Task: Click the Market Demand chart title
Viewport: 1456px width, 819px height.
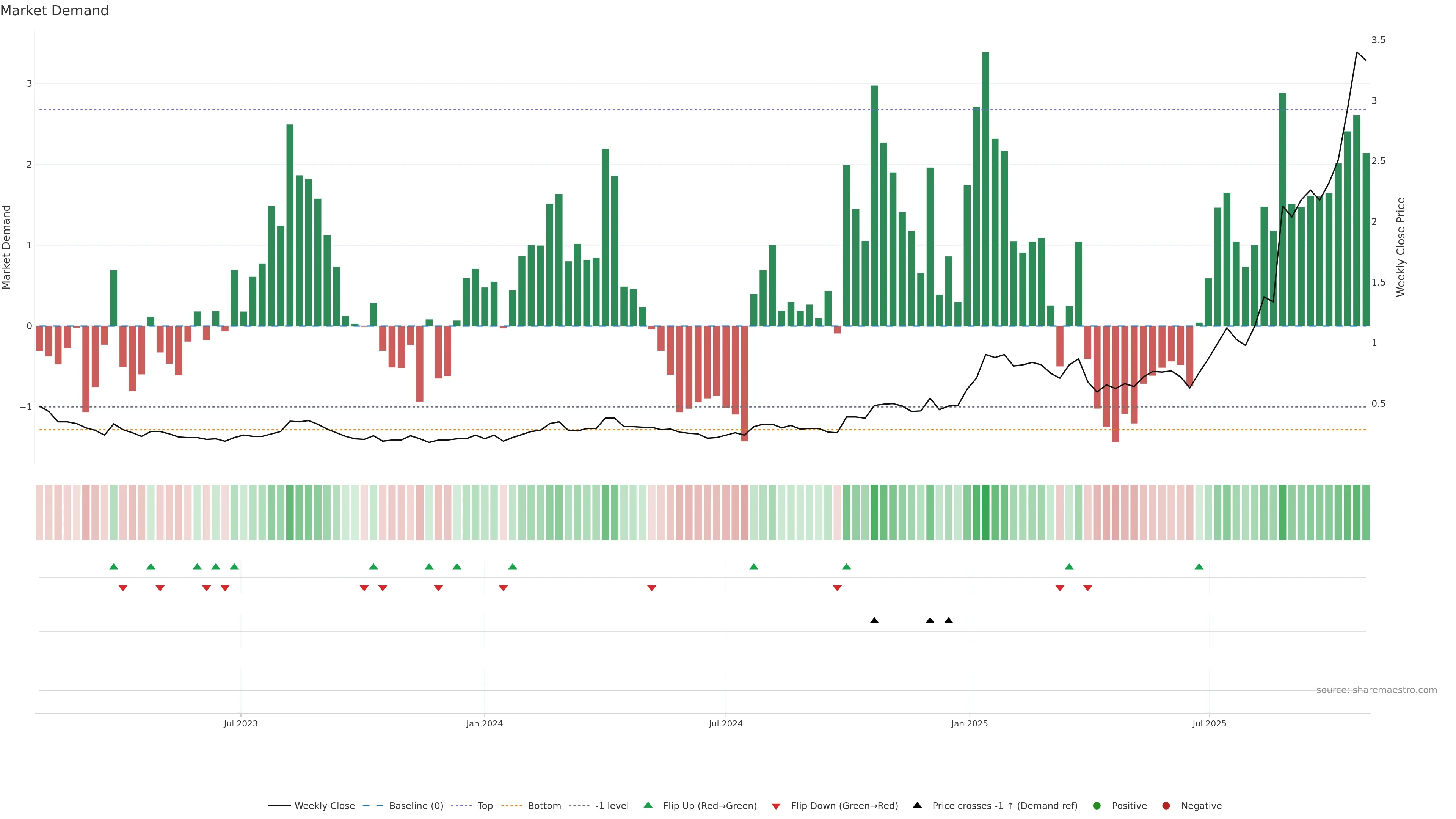Action: tap(54, 11)
